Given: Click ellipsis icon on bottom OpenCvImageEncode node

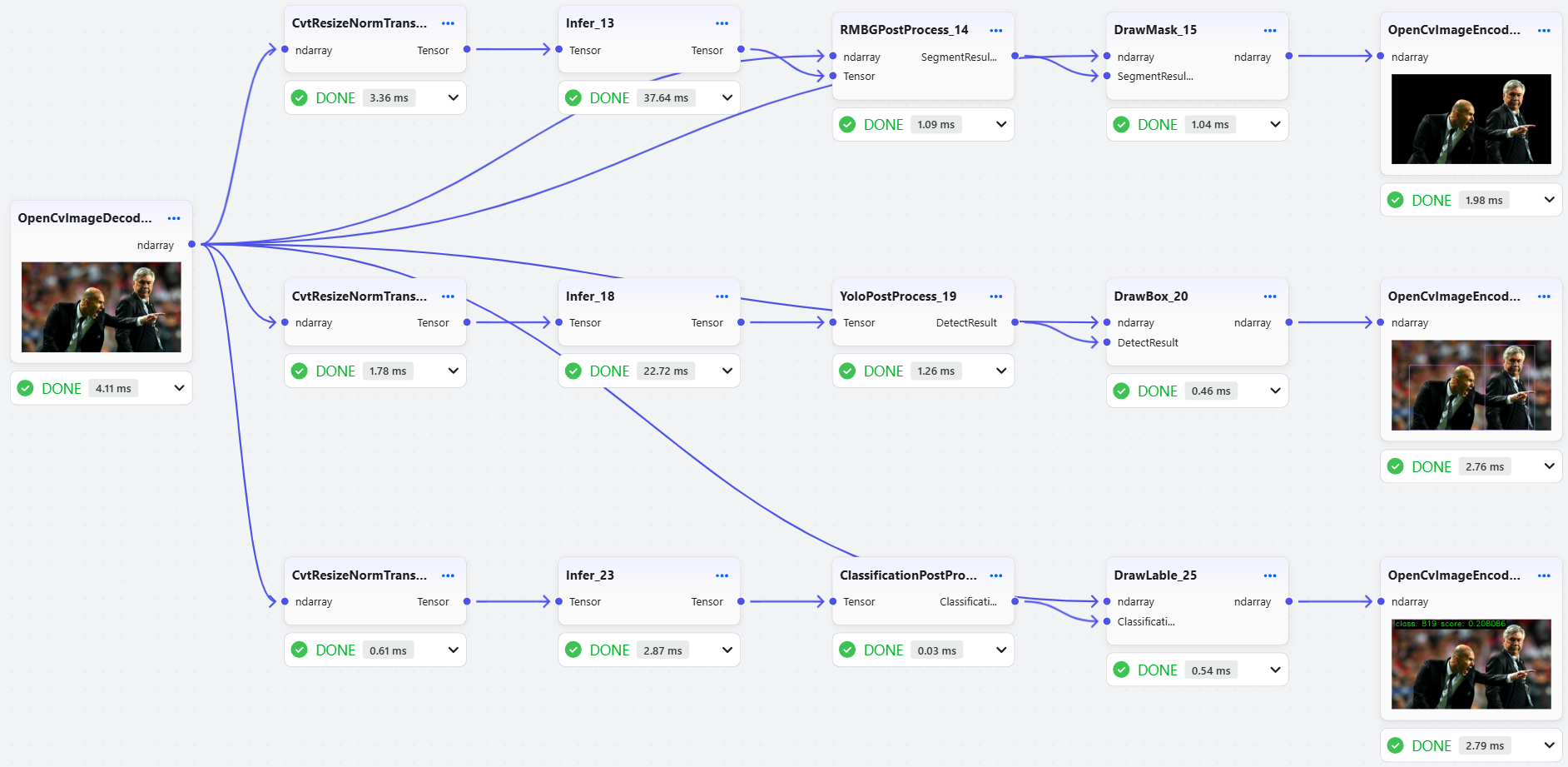Looking at the screenshot, I should (1545, 575).
